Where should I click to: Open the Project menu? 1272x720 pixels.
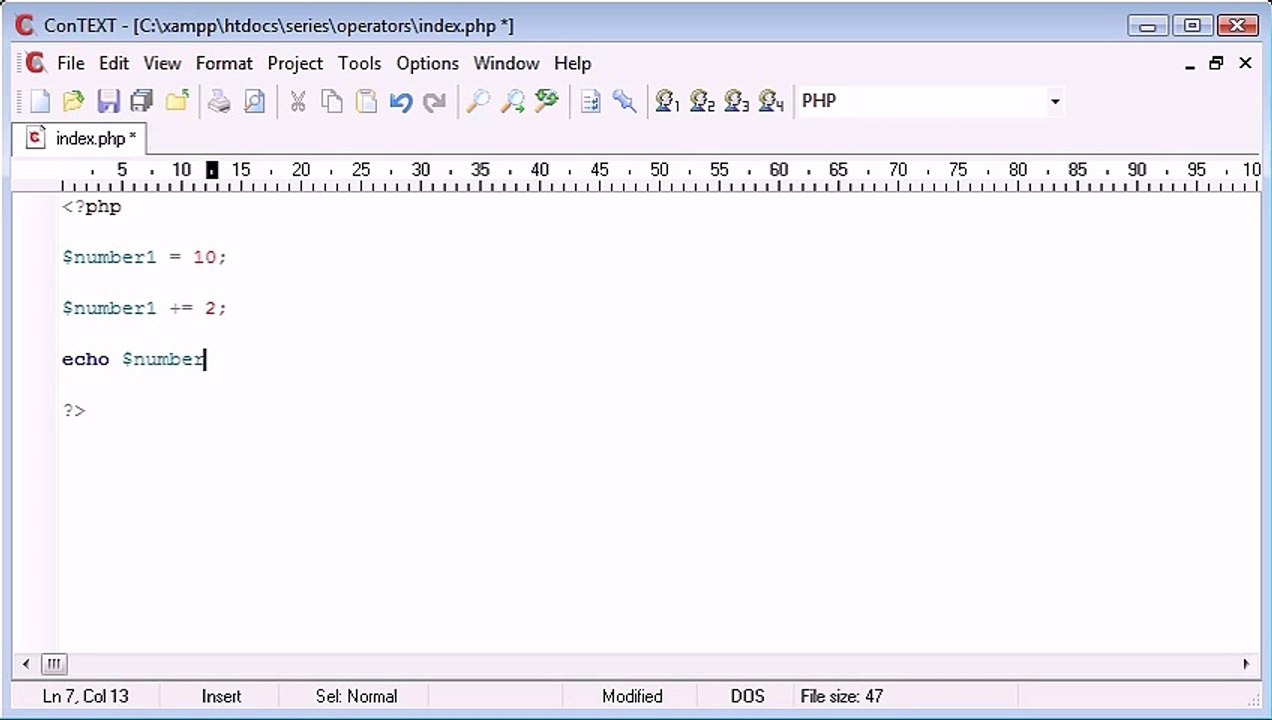tap(295, 63)
